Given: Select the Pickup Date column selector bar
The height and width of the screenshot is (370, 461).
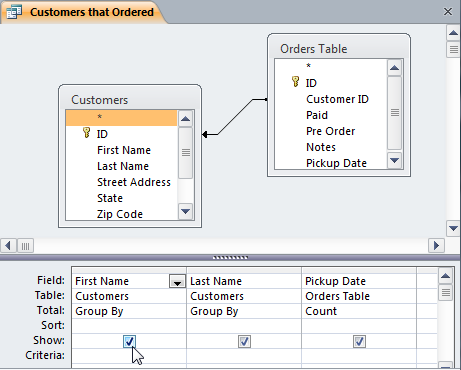Looking at the screenshot, I should [x=359, y=270].
